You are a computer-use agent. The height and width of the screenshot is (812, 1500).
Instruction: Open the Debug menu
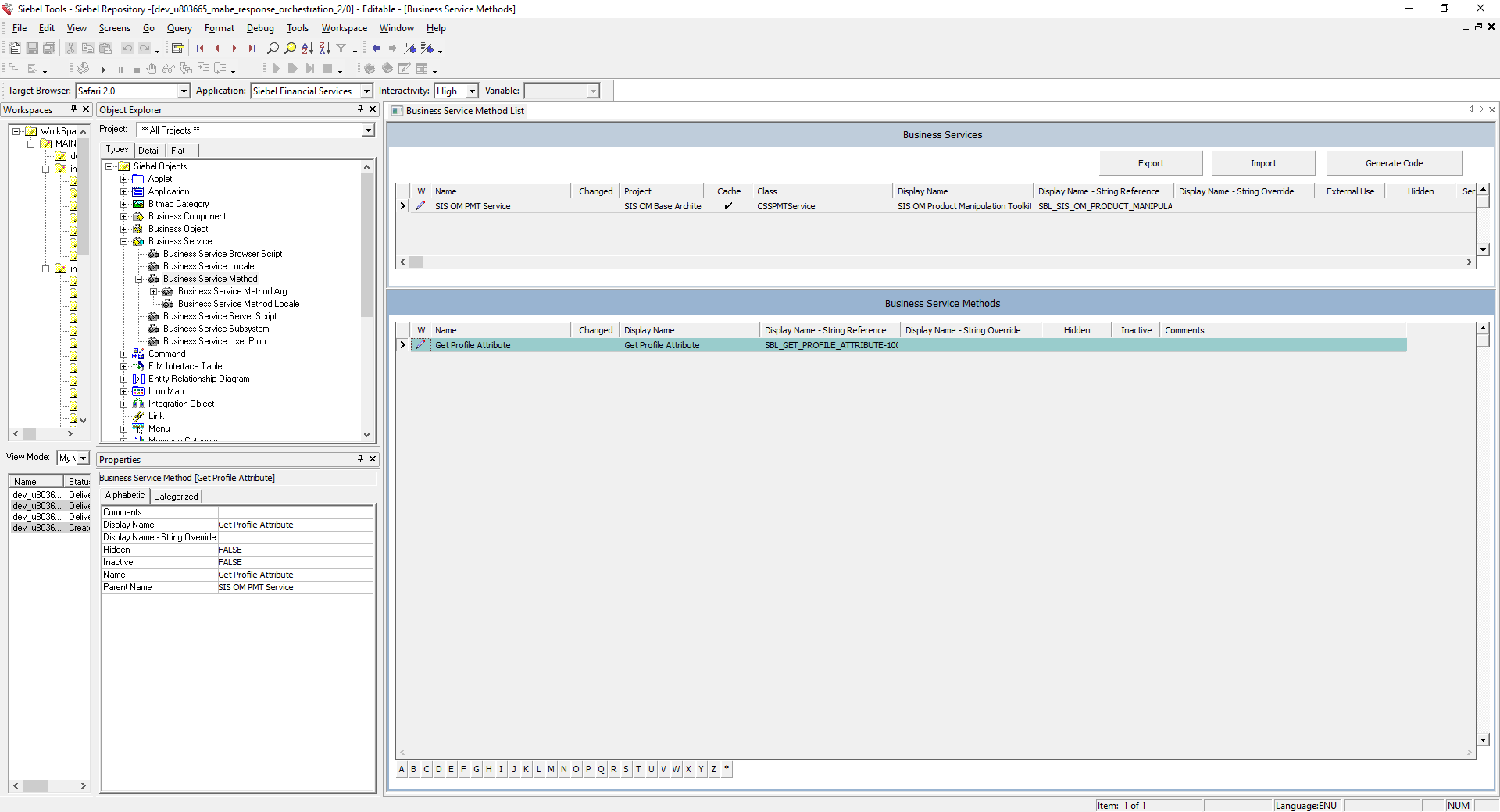(x=260, y=28)
